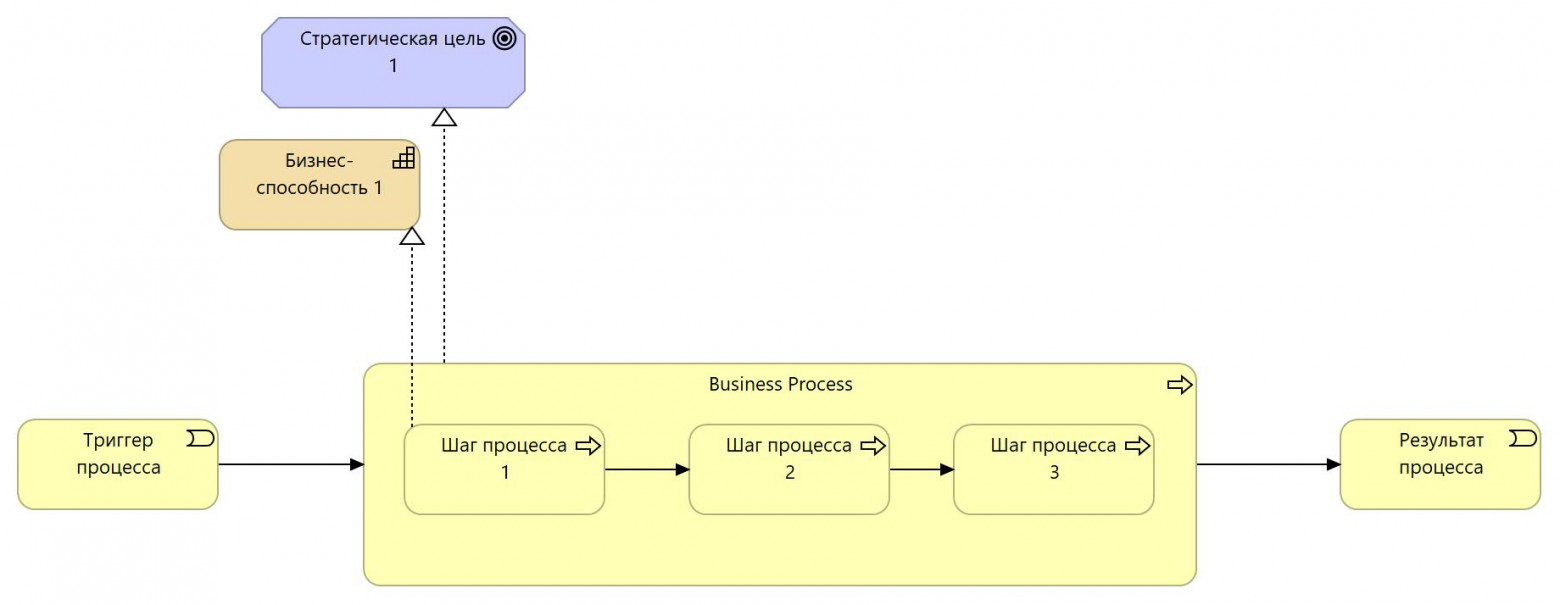
Task: Select the Шаг процесса 3 label
Action: [1053, 459]
